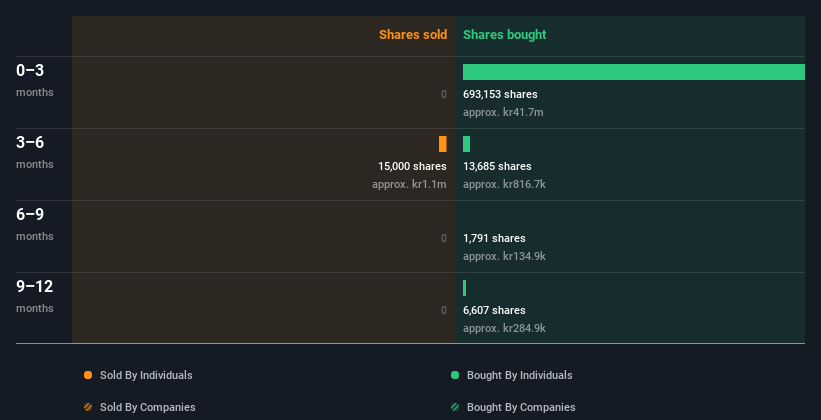Select the green 9–12 months shares bought bar
Screen dimensions: 821x420
click(464, 288)
